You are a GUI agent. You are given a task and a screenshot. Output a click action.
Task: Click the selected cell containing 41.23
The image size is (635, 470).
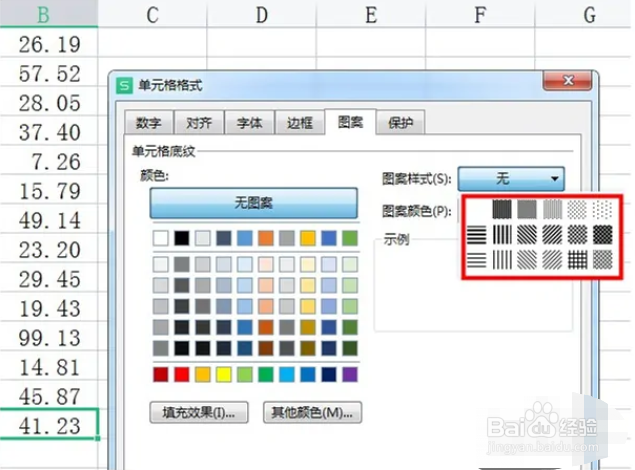point(49,424)
